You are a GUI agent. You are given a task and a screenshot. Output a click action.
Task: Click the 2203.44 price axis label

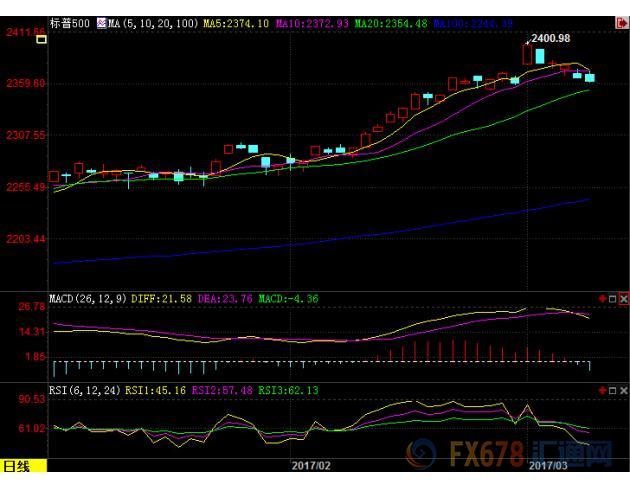[x=25, y=239]
